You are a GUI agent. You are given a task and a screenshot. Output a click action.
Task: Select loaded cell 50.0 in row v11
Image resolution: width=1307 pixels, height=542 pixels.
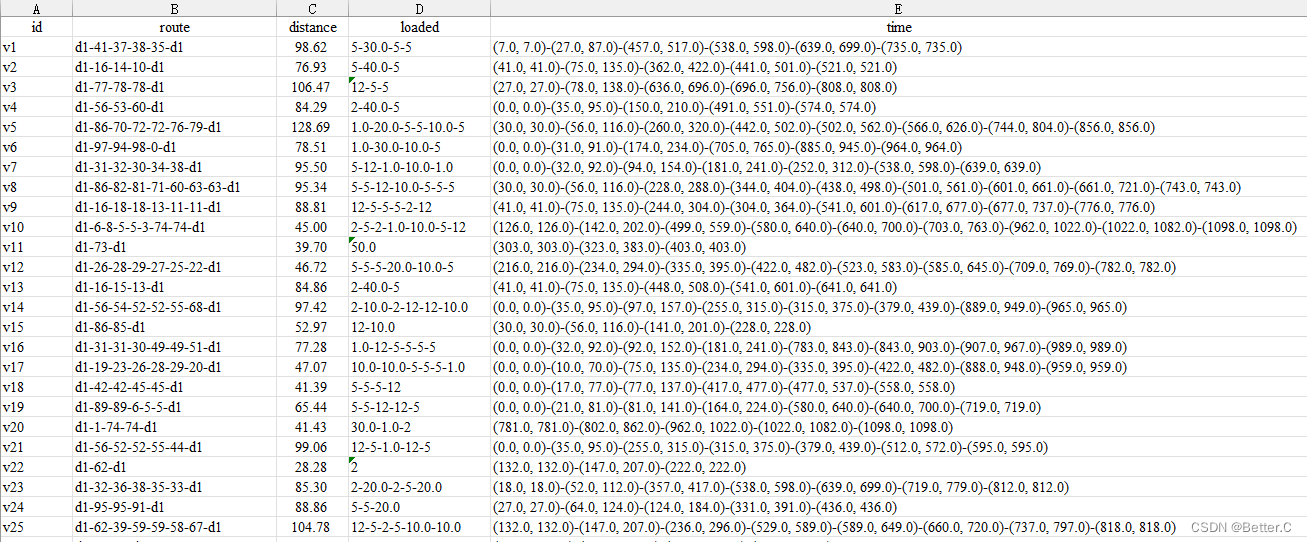(x=419, y=247)
